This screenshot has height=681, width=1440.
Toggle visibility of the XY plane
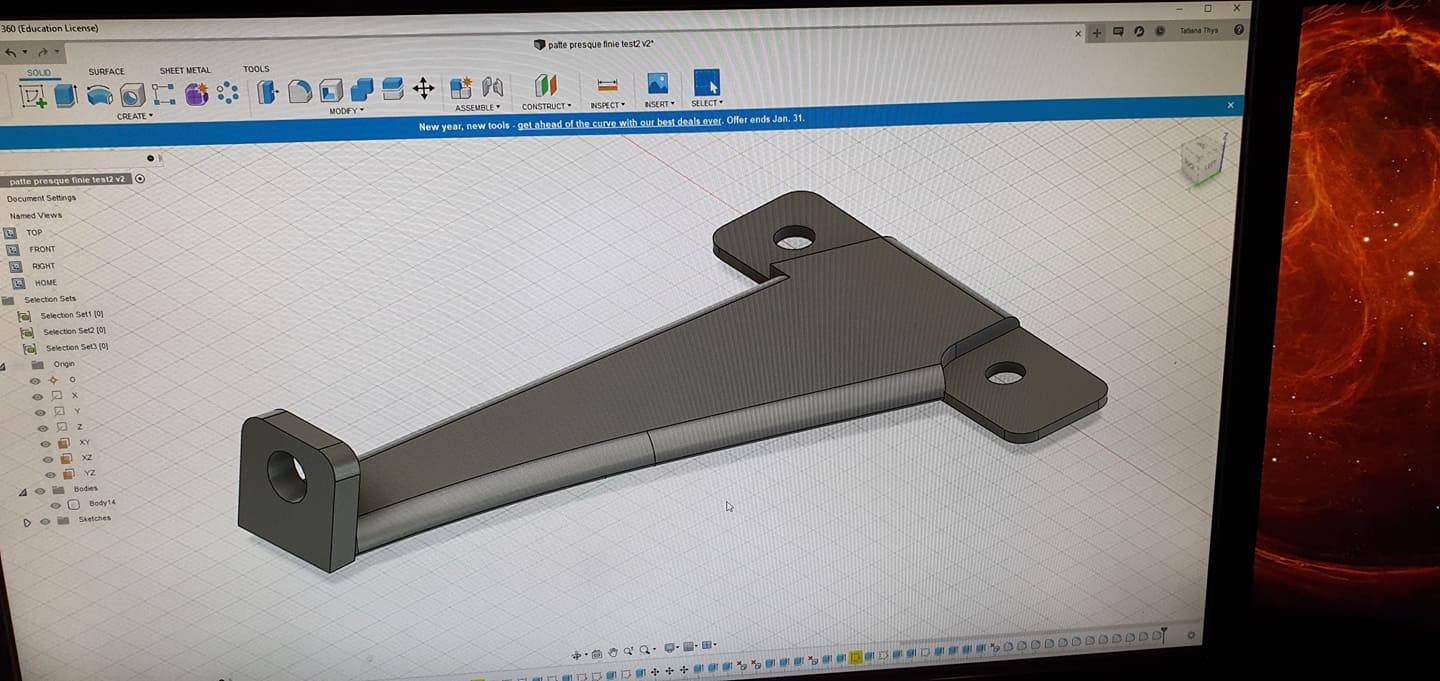pos(45,443)
